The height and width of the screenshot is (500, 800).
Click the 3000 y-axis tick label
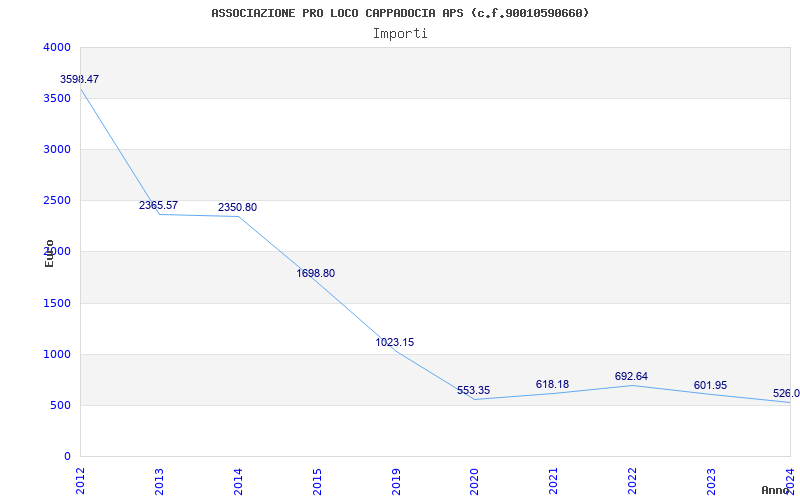coord(57,149)
